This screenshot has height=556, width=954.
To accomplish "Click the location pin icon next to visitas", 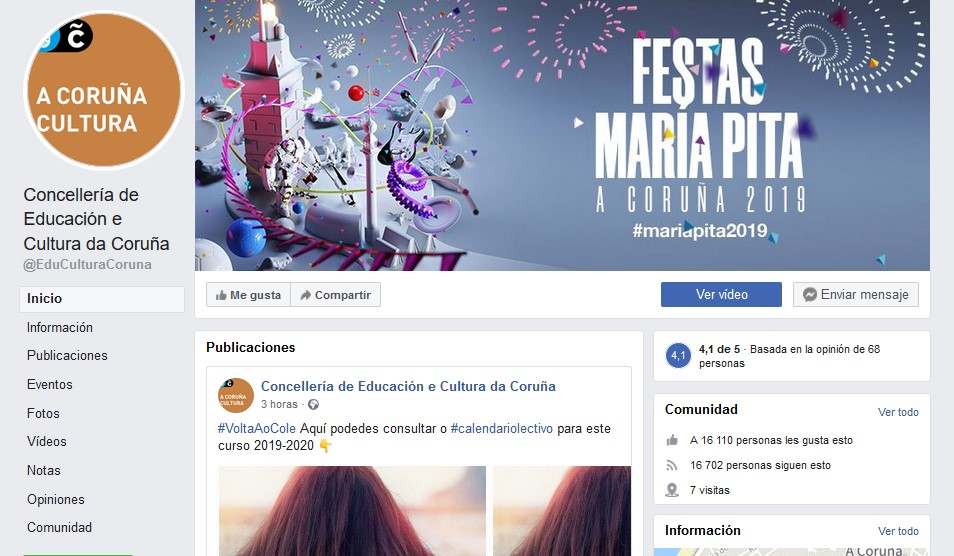I will click(672, 490).
